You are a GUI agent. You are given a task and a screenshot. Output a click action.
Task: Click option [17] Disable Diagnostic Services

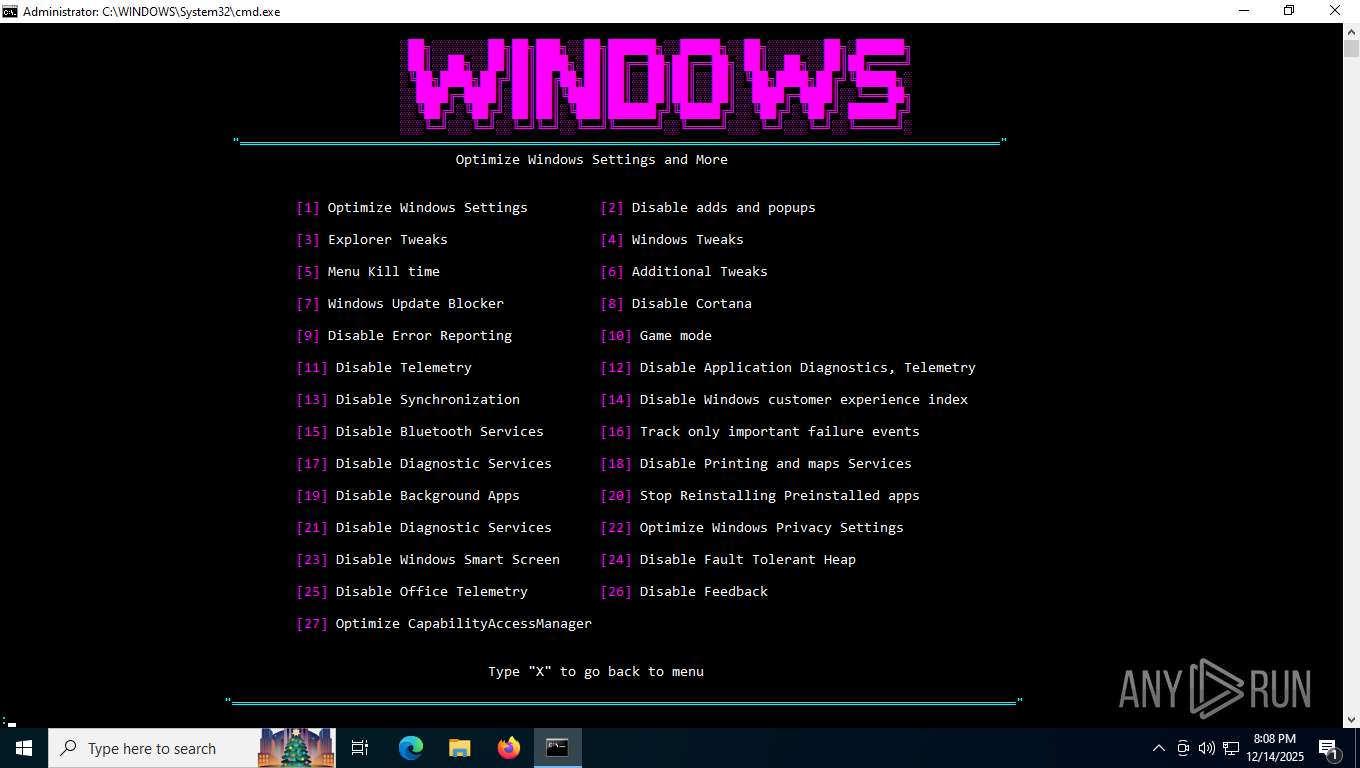click(424, 464)
